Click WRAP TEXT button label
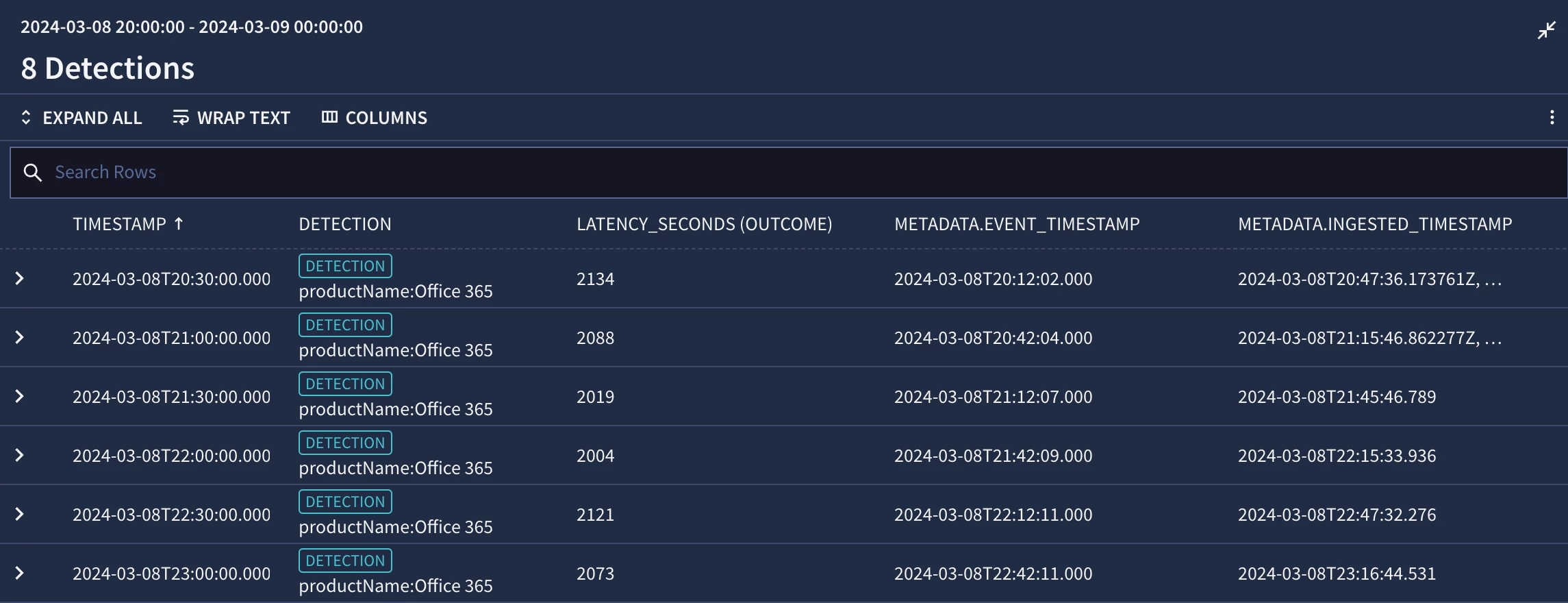Screen dimensions: 1568x603 point(244,118)
